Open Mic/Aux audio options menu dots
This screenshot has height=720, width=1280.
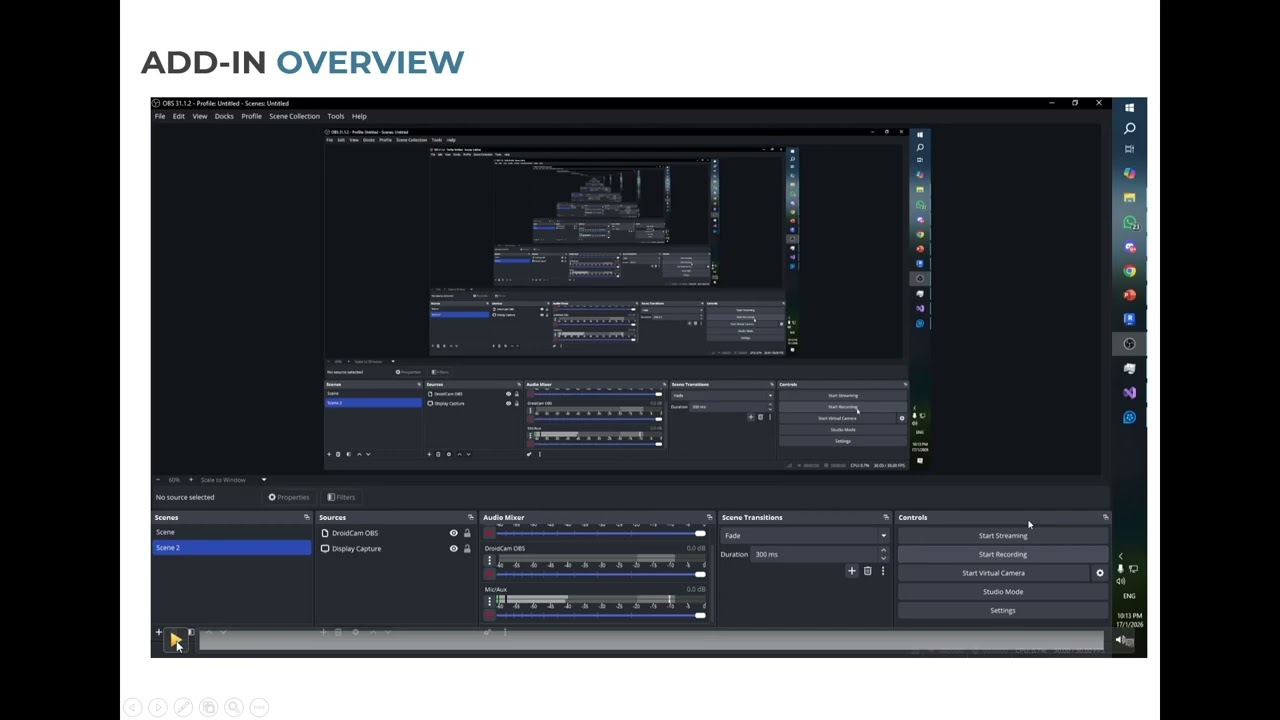click(x=489, y=601)
